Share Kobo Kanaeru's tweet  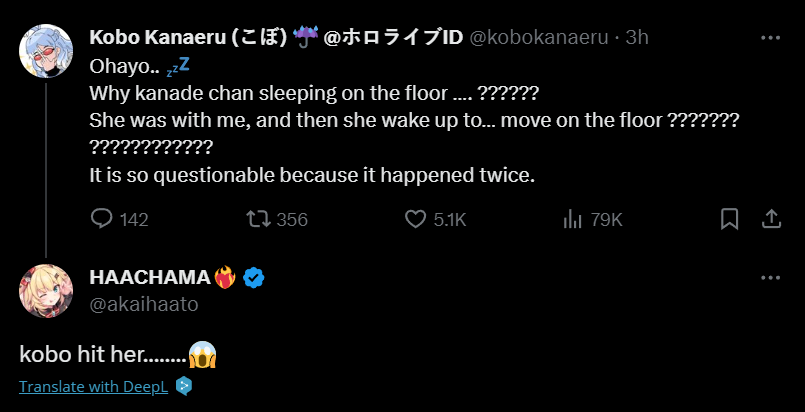click(771, 219)
